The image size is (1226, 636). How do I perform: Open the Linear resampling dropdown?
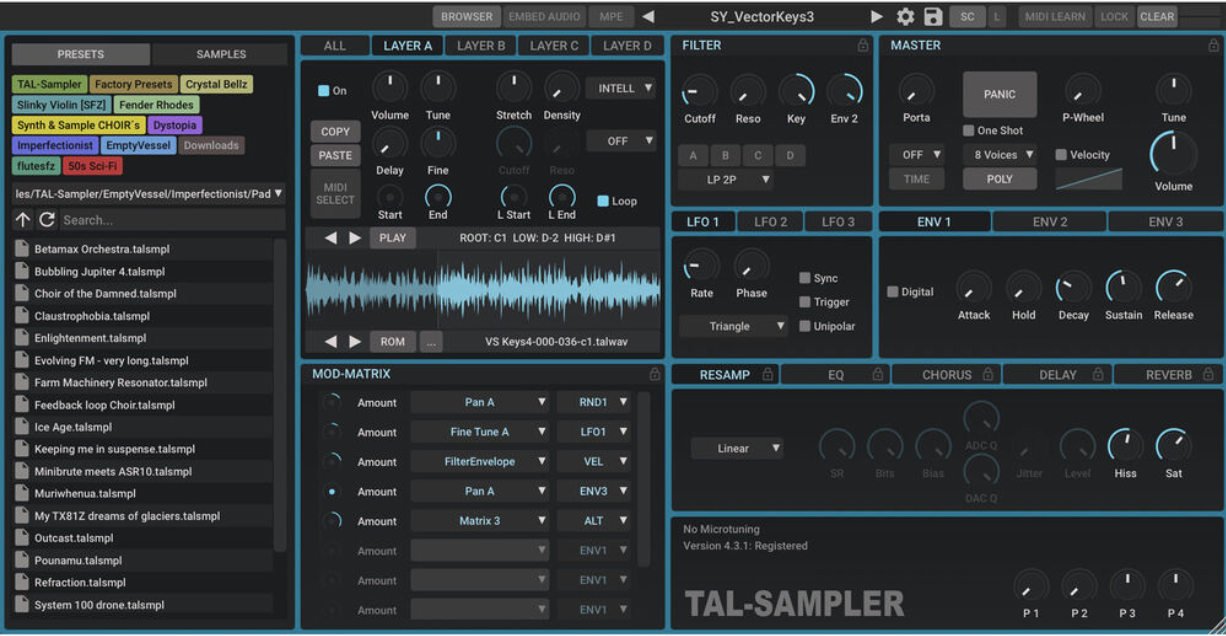pyautogui.click(x=738, y=449)
